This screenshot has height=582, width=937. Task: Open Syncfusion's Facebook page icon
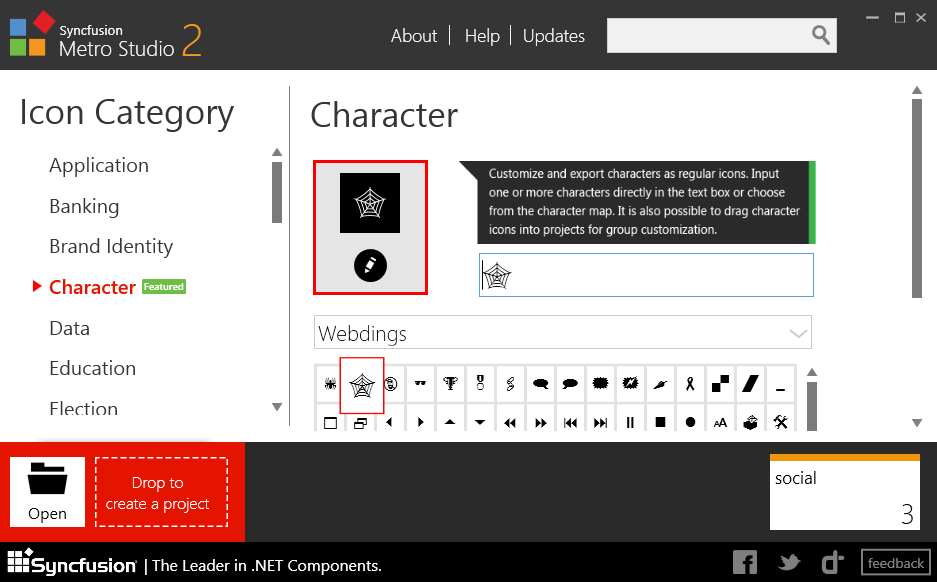(x=745, y=562)
